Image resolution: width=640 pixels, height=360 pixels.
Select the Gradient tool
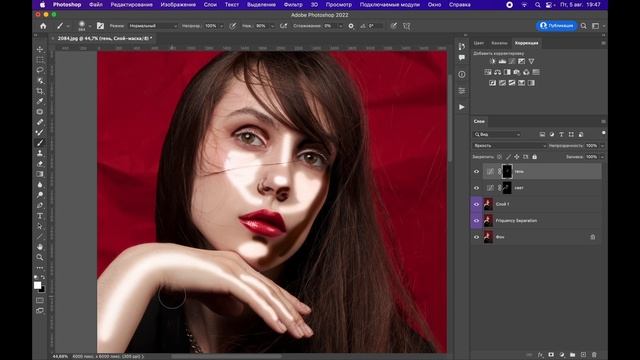coord(40,174)
